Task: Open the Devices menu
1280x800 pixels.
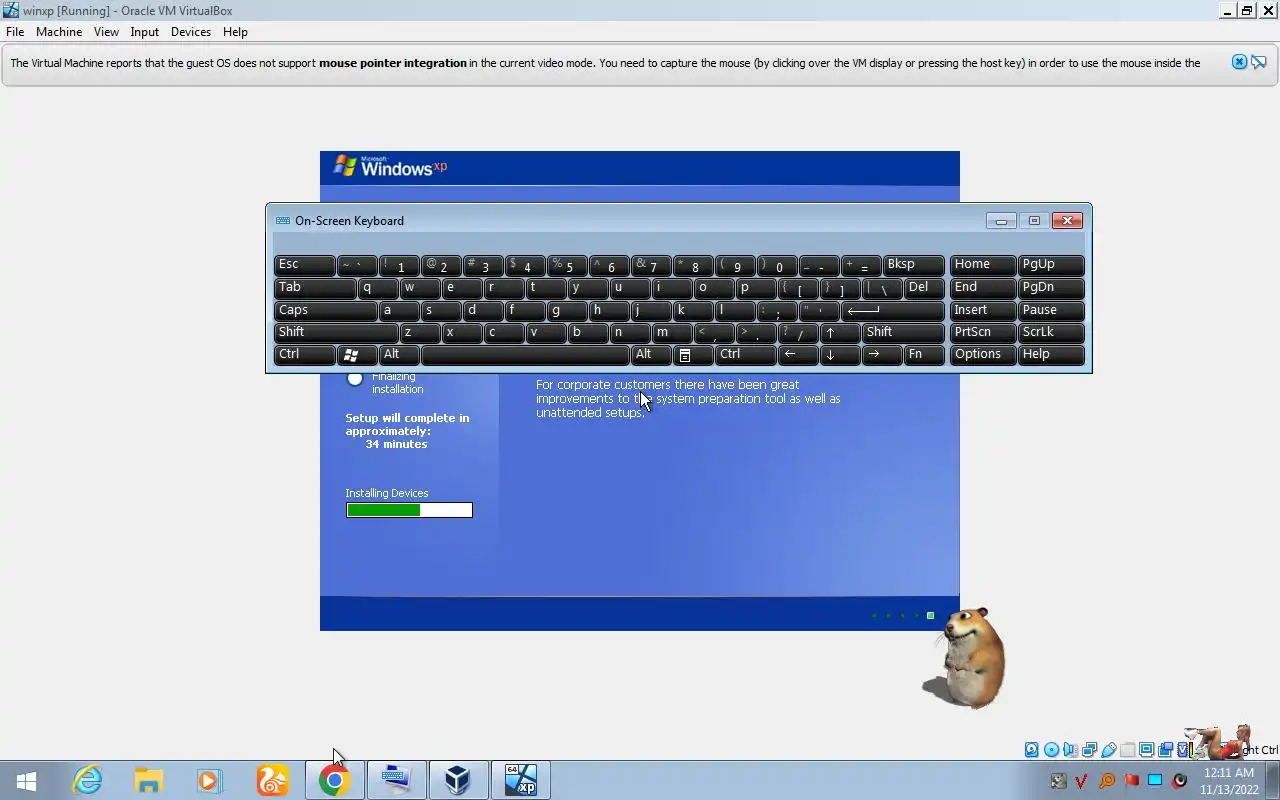Action: click(191, 32)
